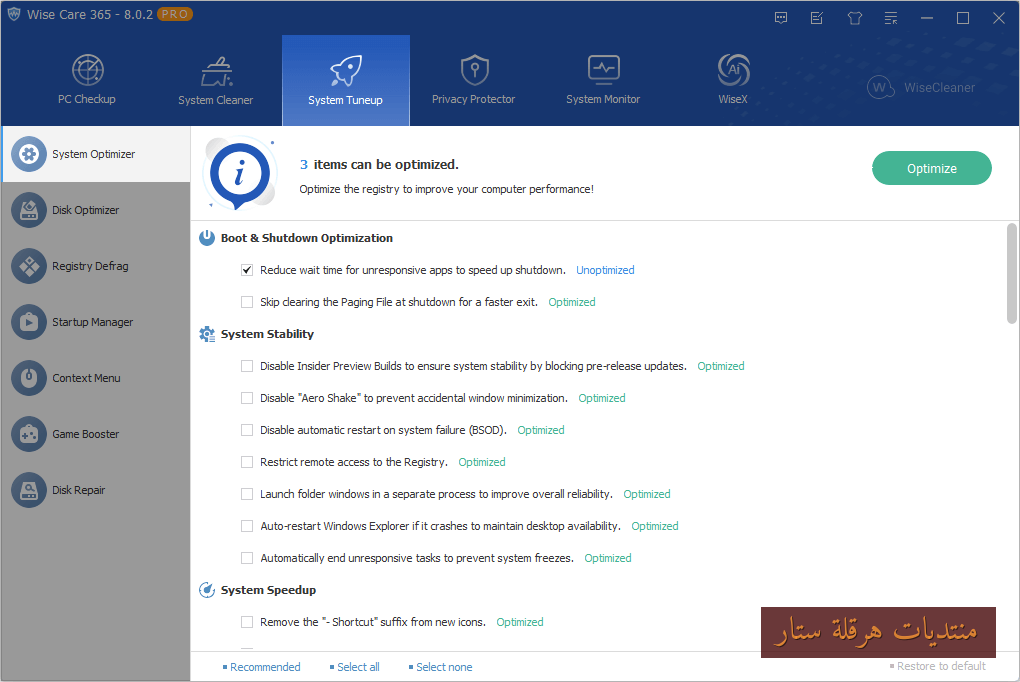Click the System Stability heading
The width and height of the screenshot is (1020, 682).
(267, 334)
